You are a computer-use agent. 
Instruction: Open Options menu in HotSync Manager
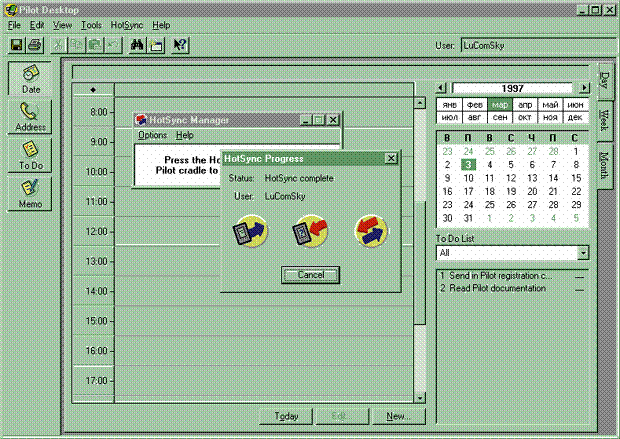[x=153, y=135]
